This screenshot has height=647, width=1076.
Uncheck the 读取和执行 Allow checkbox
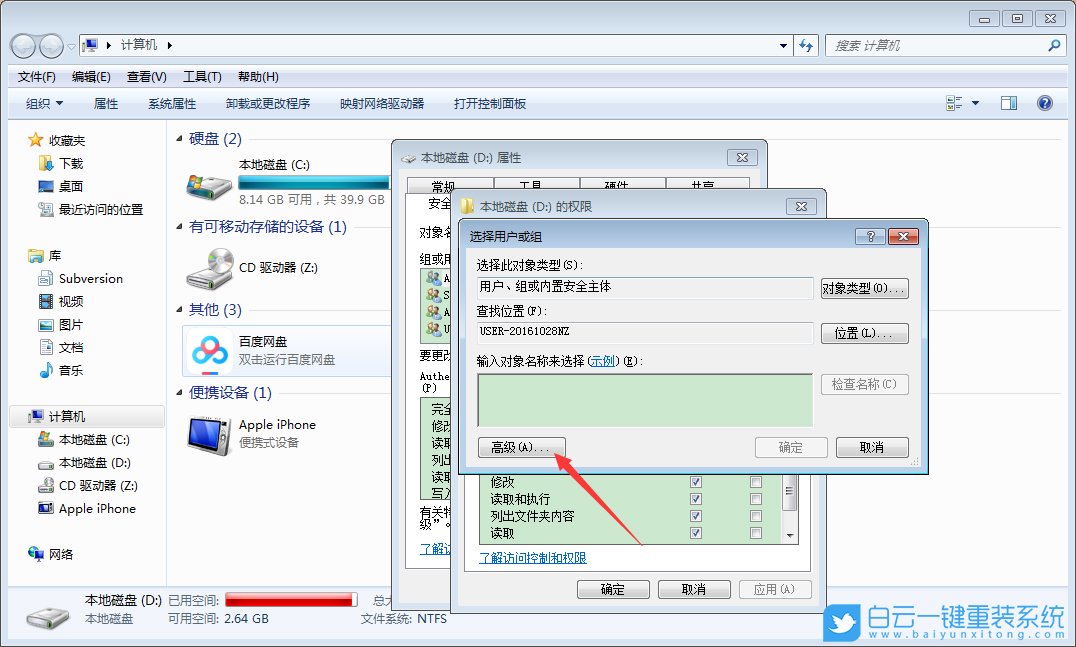pyautogui.click(x=695, y=498)
